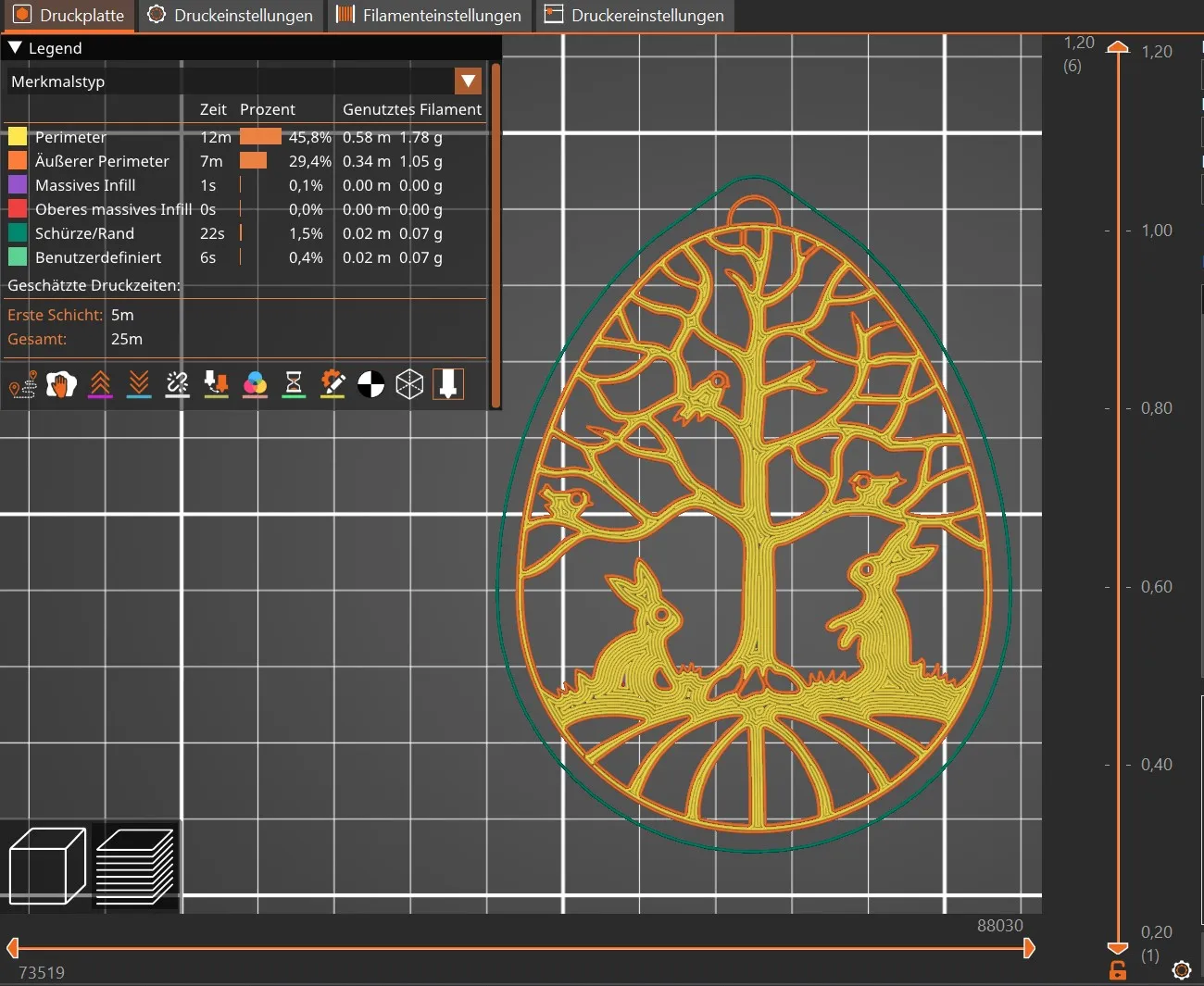Switch to 3D editor cube view
This screenshot has width=1204, height=986.
(x=47, y=867)
